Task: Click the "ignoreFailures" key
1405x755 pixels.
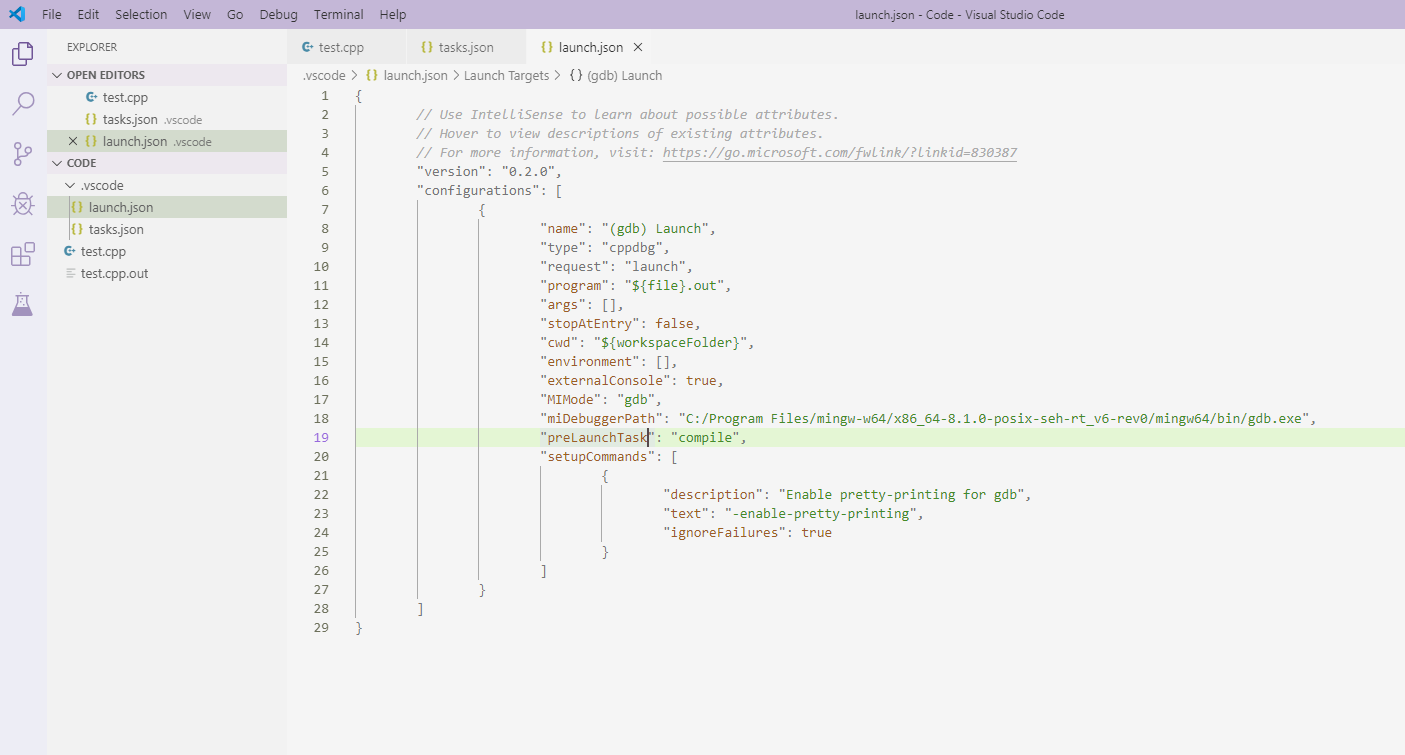Action: [725, 532]
